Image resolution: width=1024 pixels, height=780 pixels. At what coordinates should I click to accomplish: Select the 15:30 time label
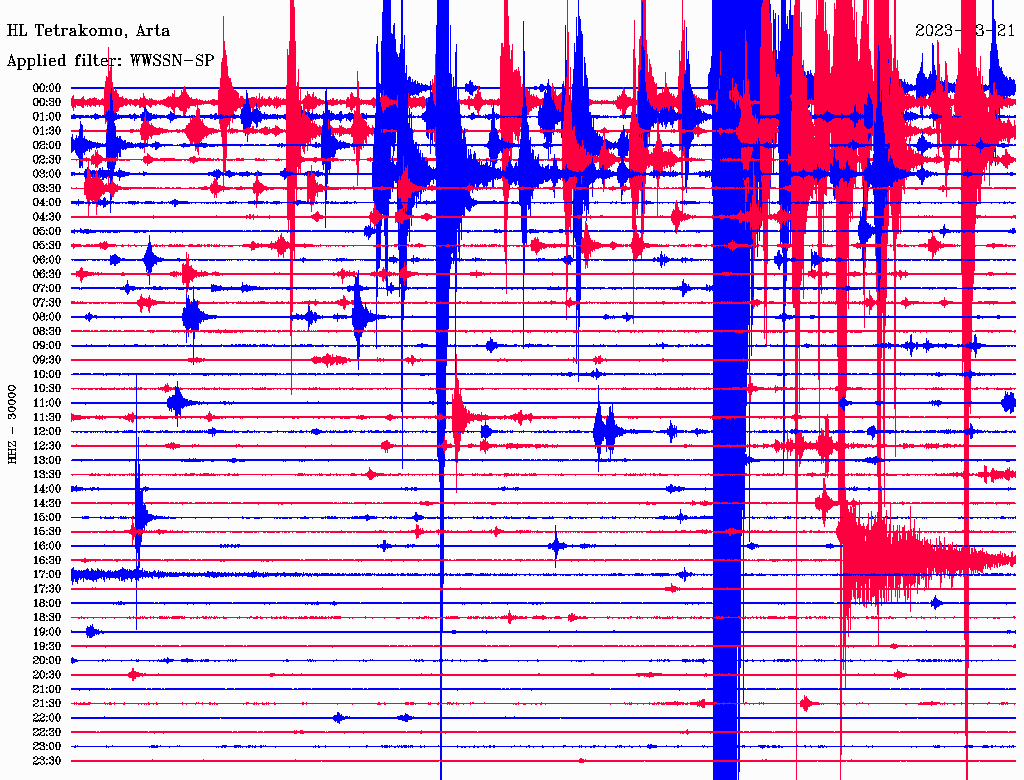coord(47,532)
